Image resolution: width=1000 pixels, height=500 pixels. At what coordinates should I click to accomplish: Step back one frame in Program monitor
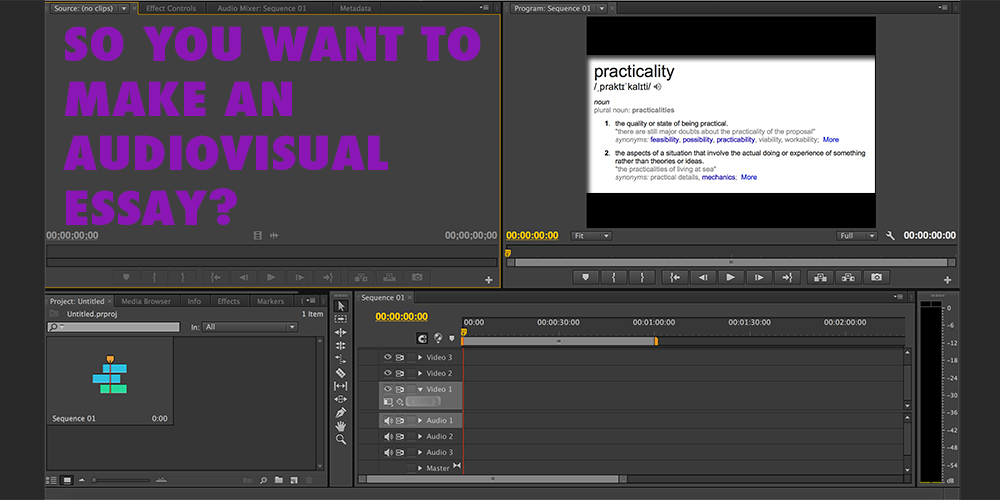(x=703, y=277)
